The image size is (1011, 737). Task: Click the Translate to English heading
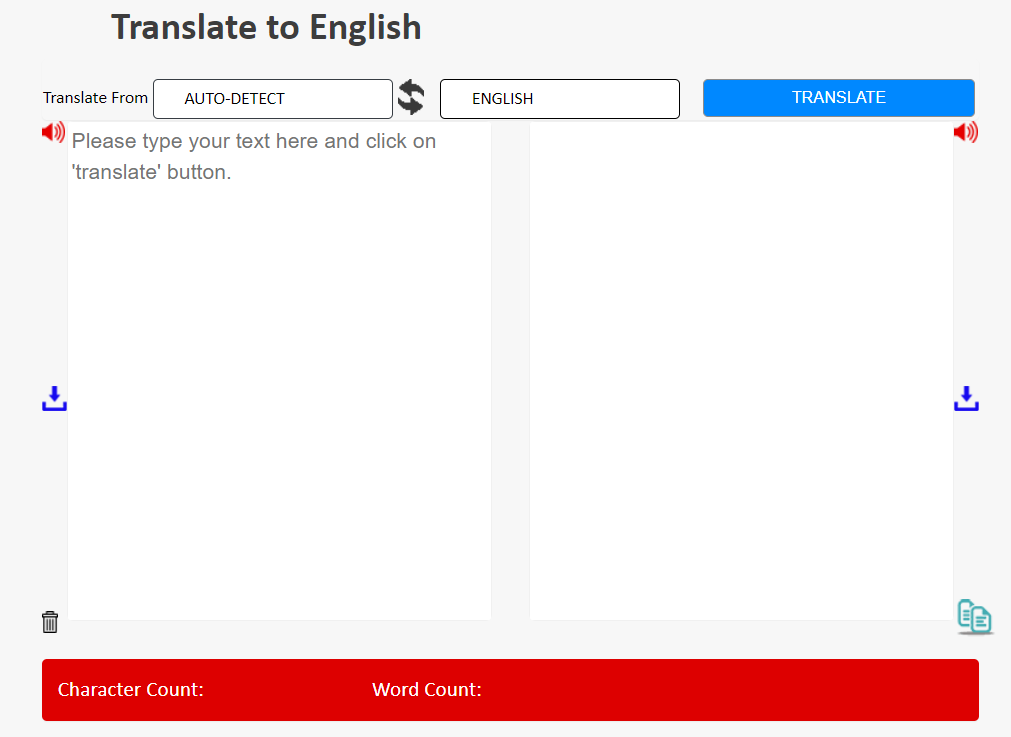[x=266, y=28]
